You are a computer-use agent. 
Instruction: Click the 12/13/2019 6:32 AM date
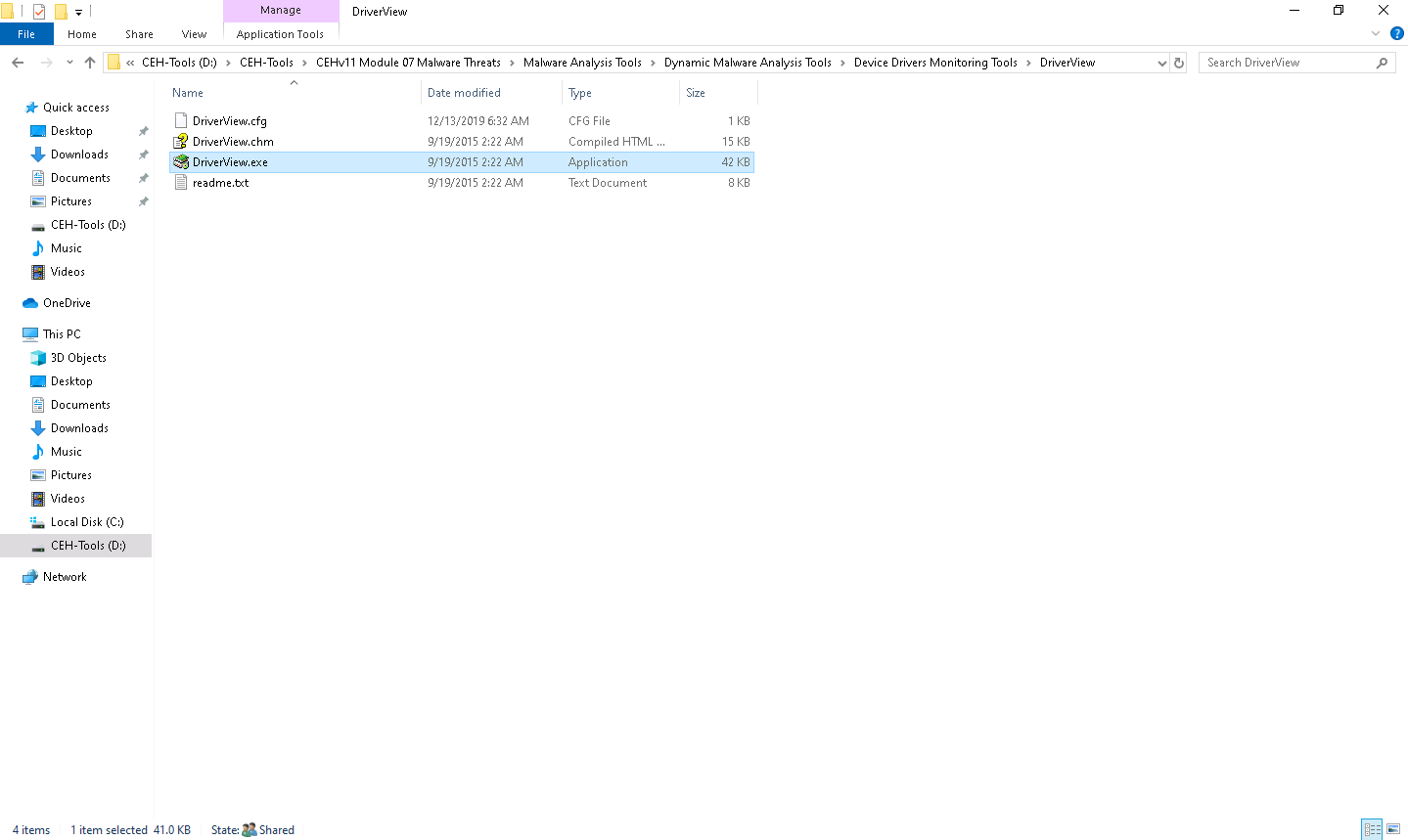478,121
